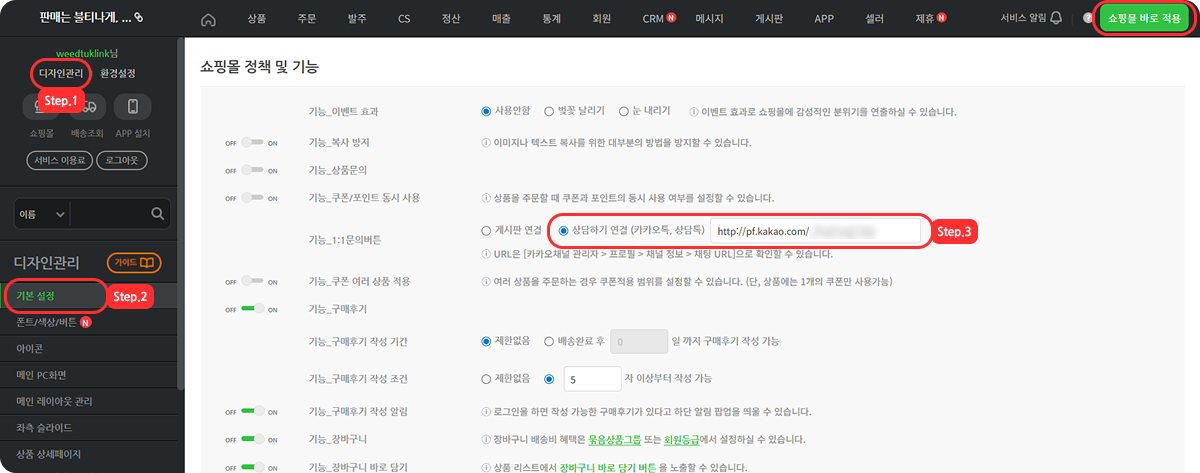This screenshot has height=473, width=1200.
Task: Click info icon beside 장바구니 배송비 혜택 text
Action: point(486,439)
